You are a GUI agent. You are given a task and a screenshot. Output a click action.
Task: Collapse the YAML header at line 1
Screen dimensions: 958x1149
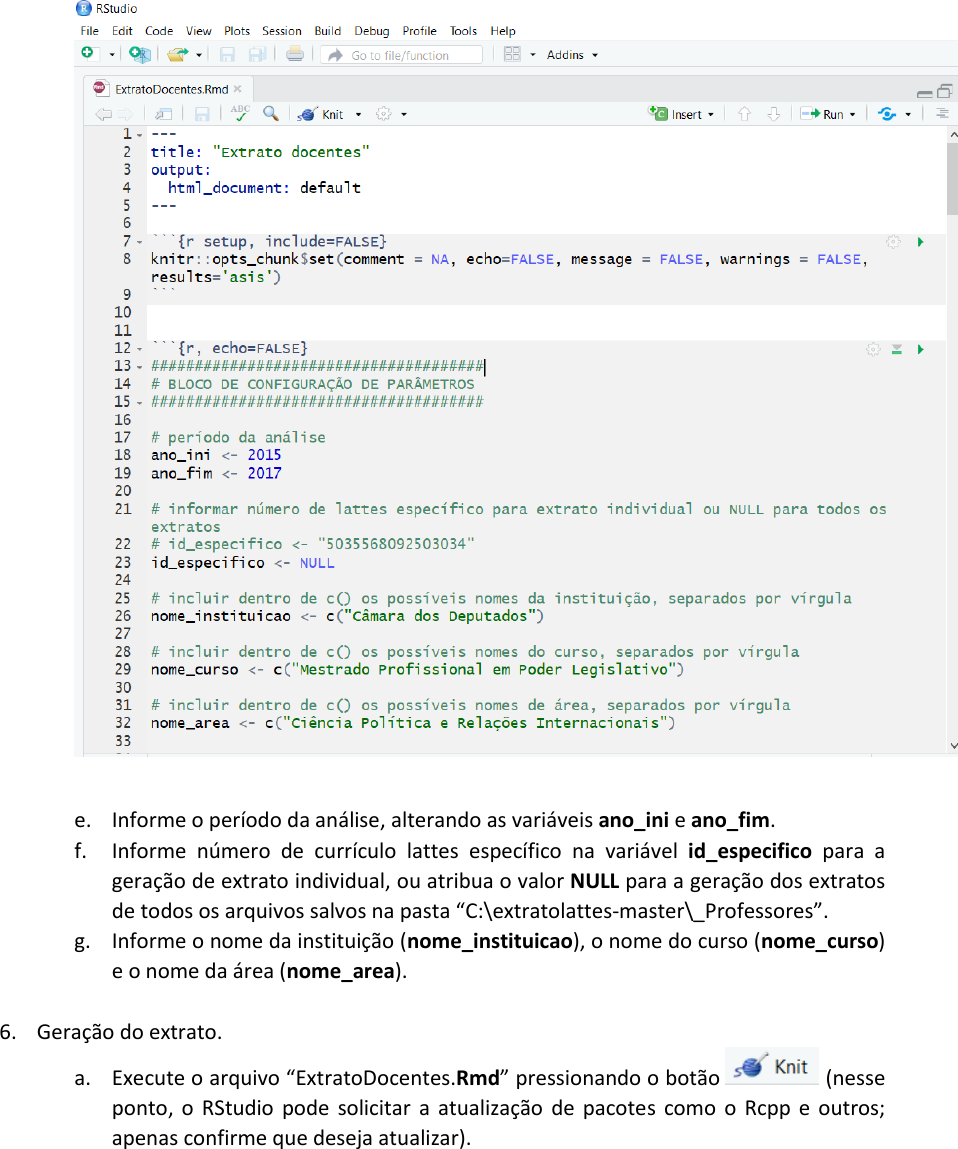[139, 135]
